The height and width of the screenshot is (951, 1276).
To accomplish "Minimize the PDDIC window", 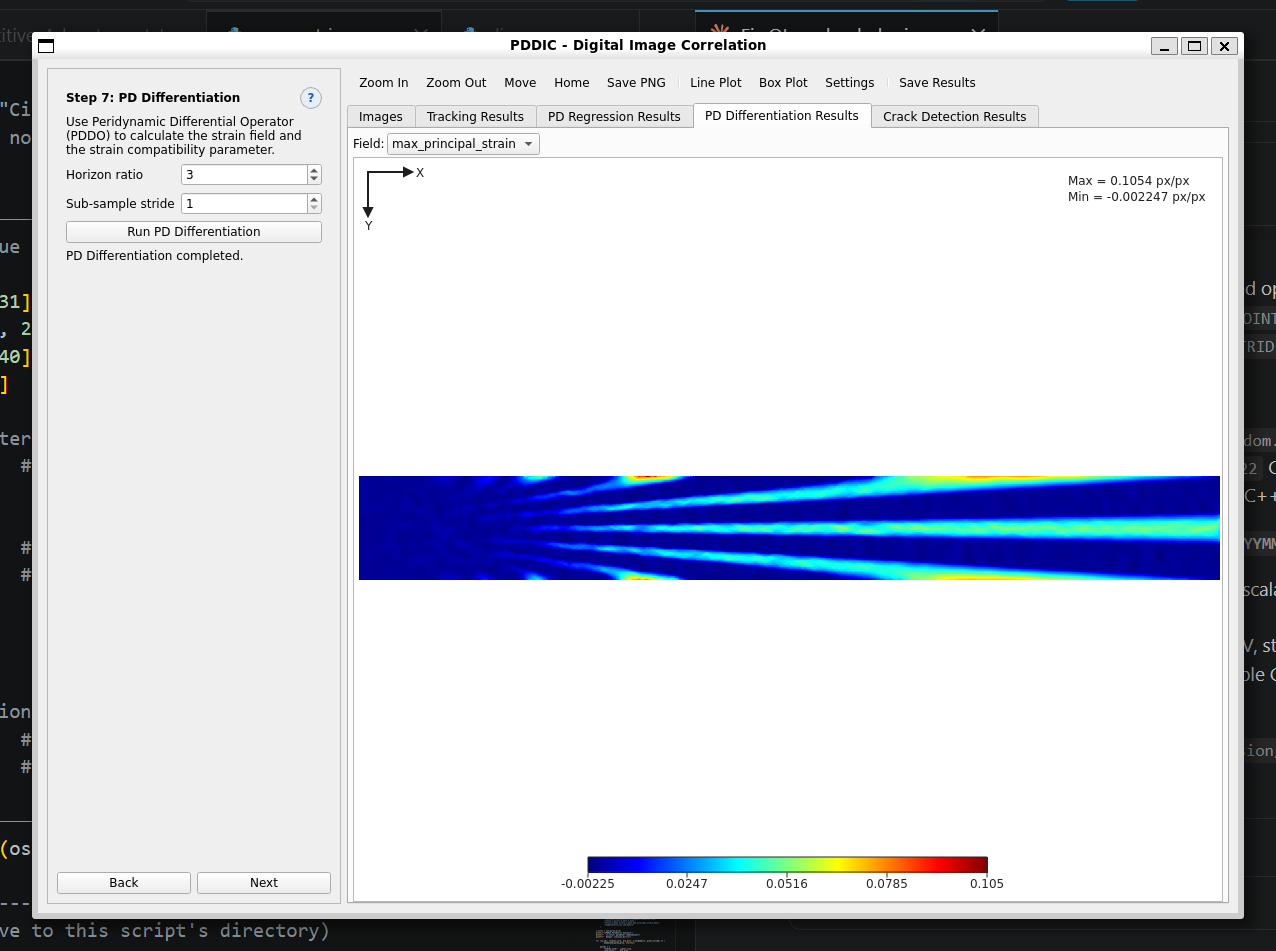I will pos(1164,46).
